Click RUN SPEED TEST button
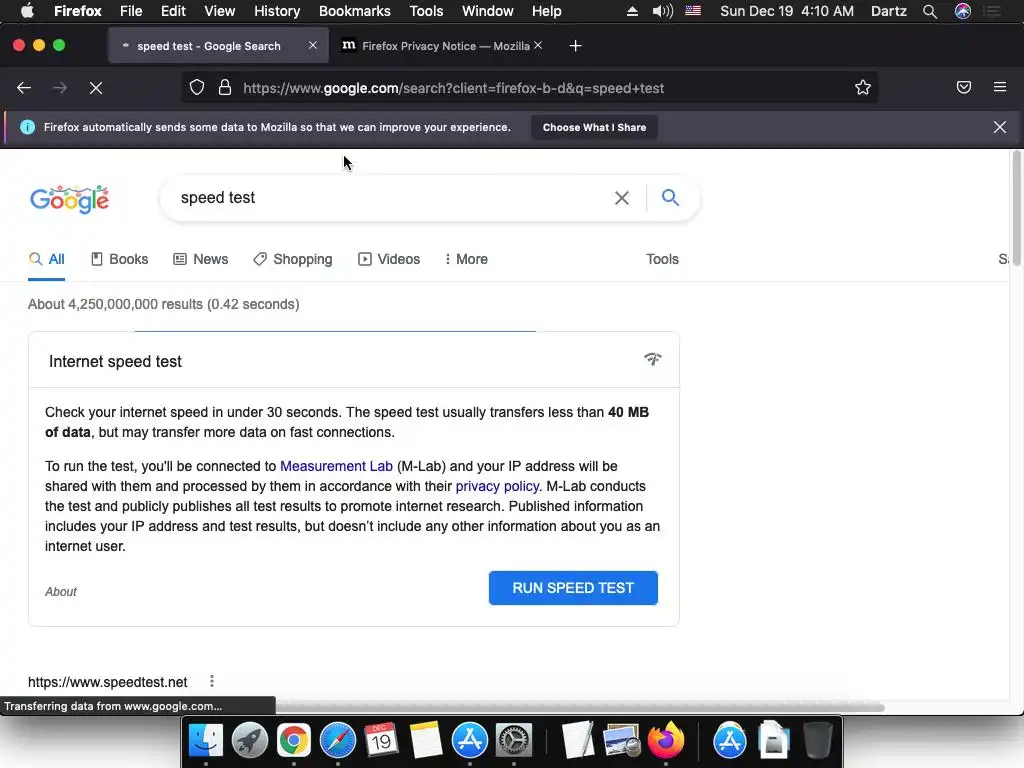The width and height of the screenshot is (1024, 768). point(573,588)
